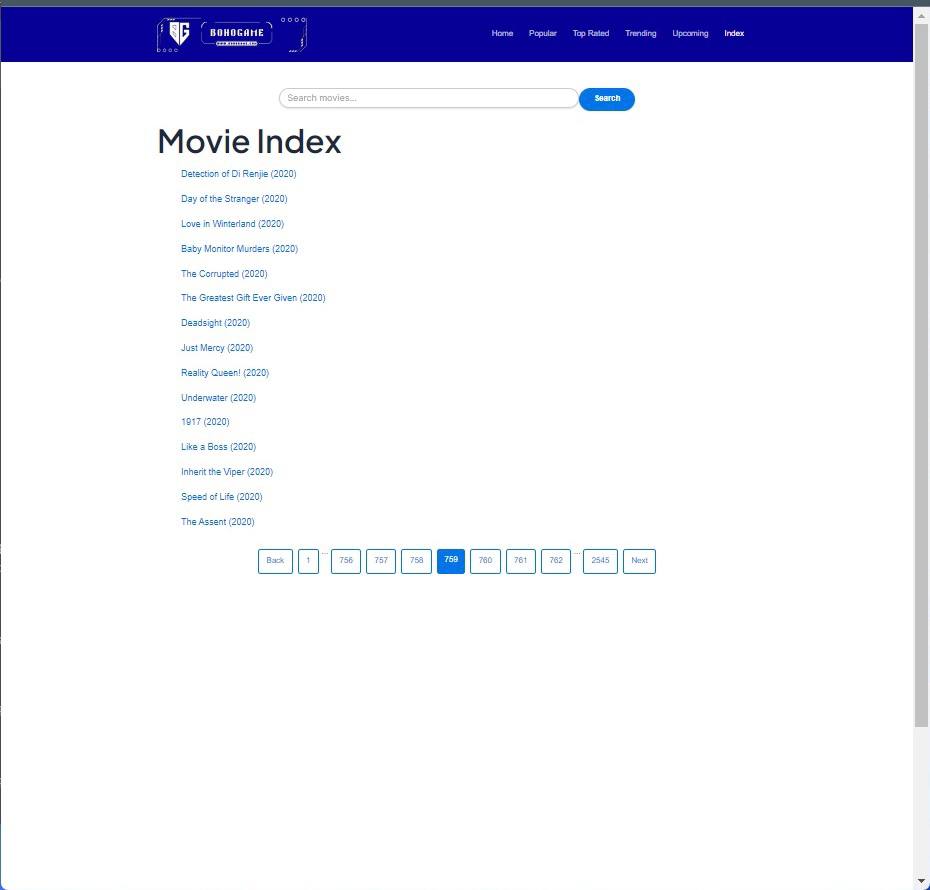
Task: Open the Bohogame logo home link
Action: (x=232, y=34)
